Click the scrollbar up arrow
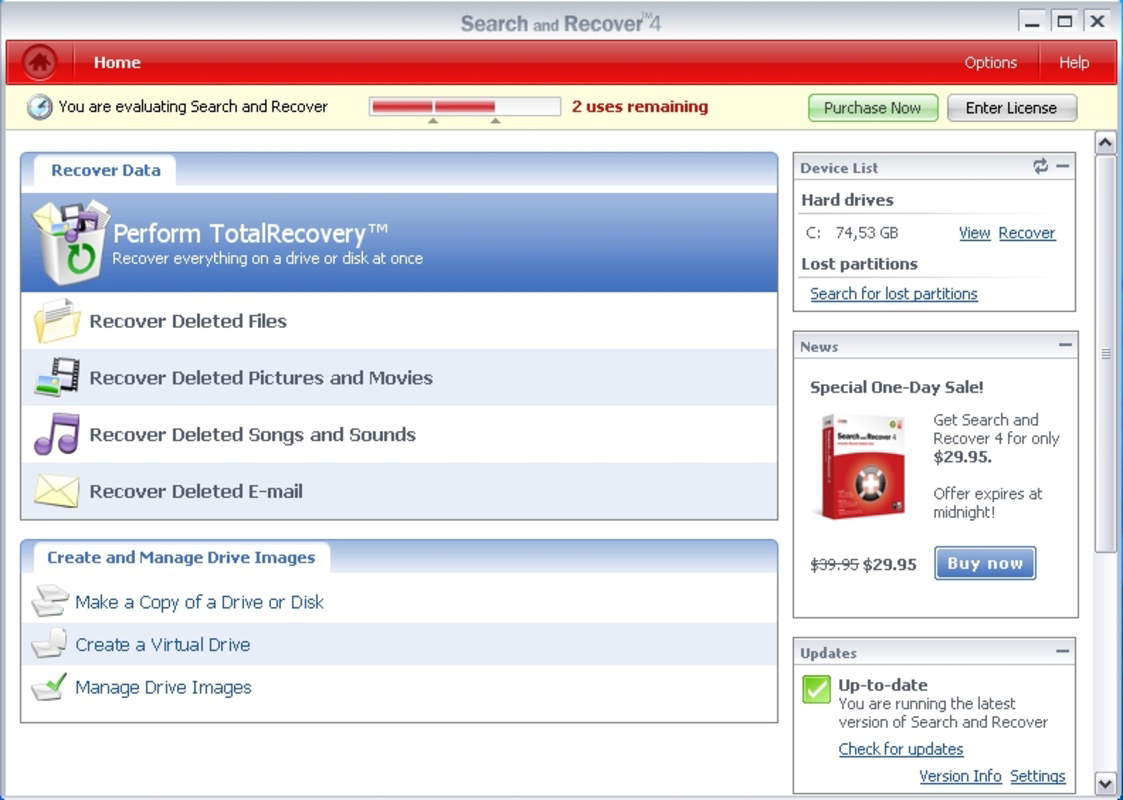The height and width of the screenshot is (800, 1123). click(1105, 143)
